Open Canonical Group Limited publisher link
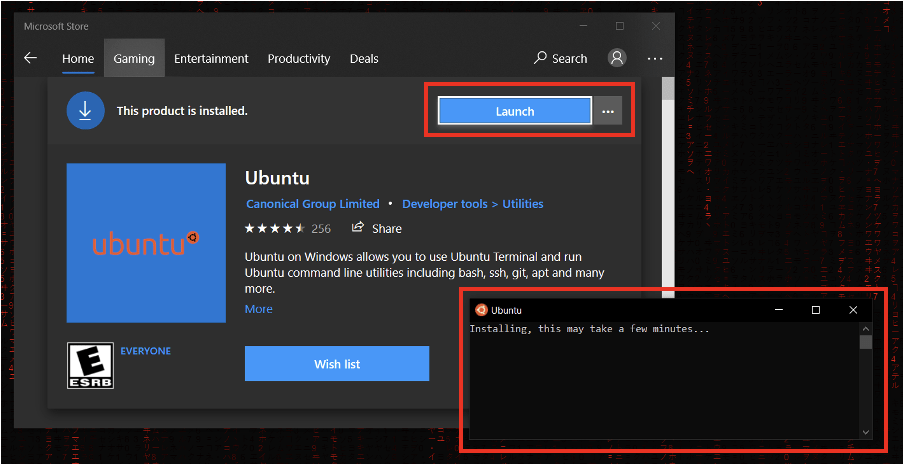This screenshot has width=904, height=464. (x=313, y=204)
